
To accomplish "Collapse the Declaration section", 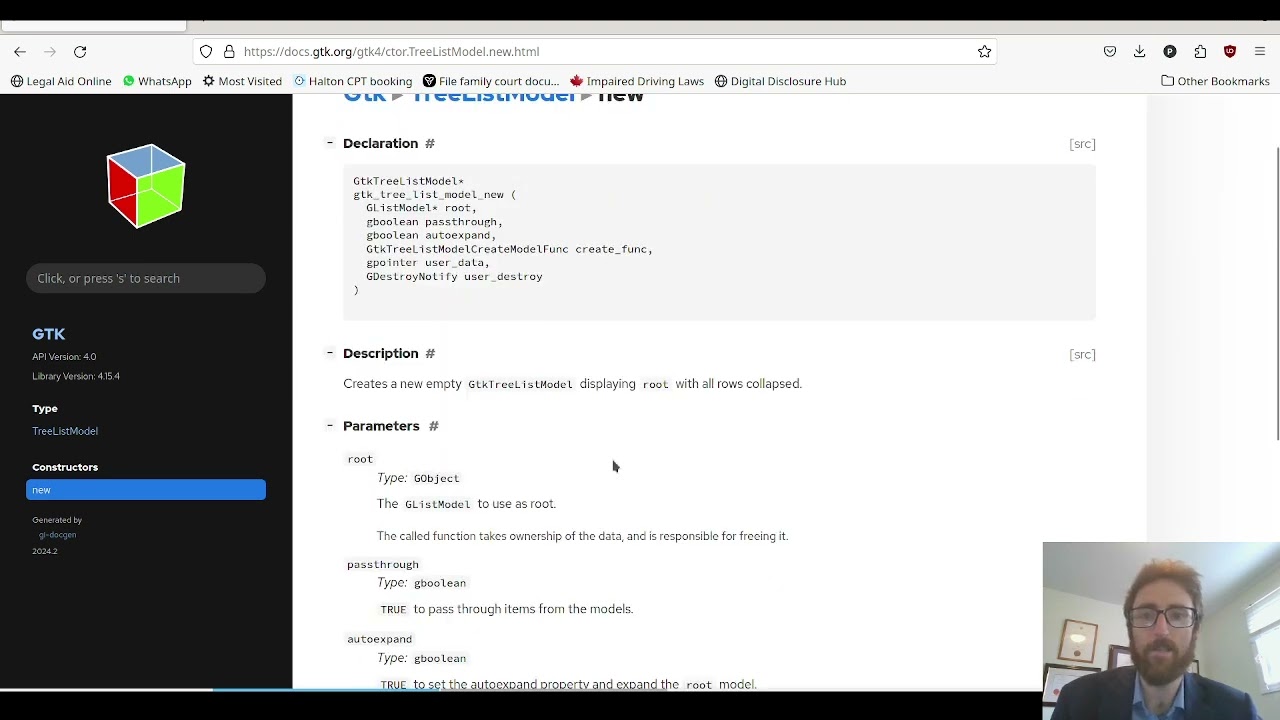I will (329, 143).
